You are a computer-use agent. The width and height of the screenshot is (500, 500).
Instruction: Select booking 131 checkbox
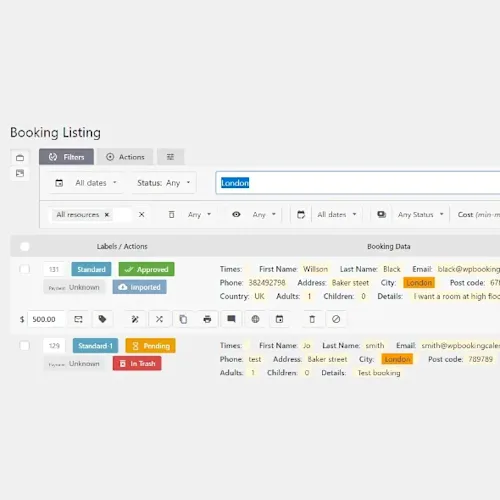[x=25, y=269]
